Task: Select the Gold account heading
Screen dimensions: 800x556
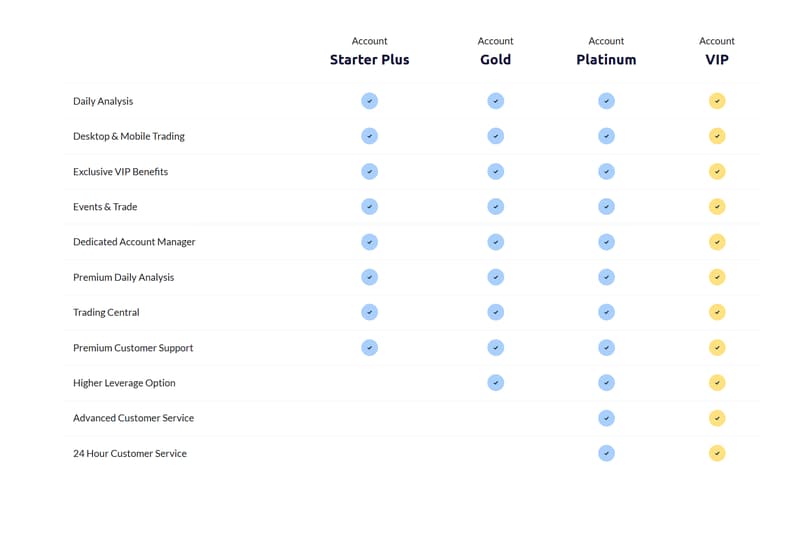Action: pyautogui.click(x=495, y=60)
